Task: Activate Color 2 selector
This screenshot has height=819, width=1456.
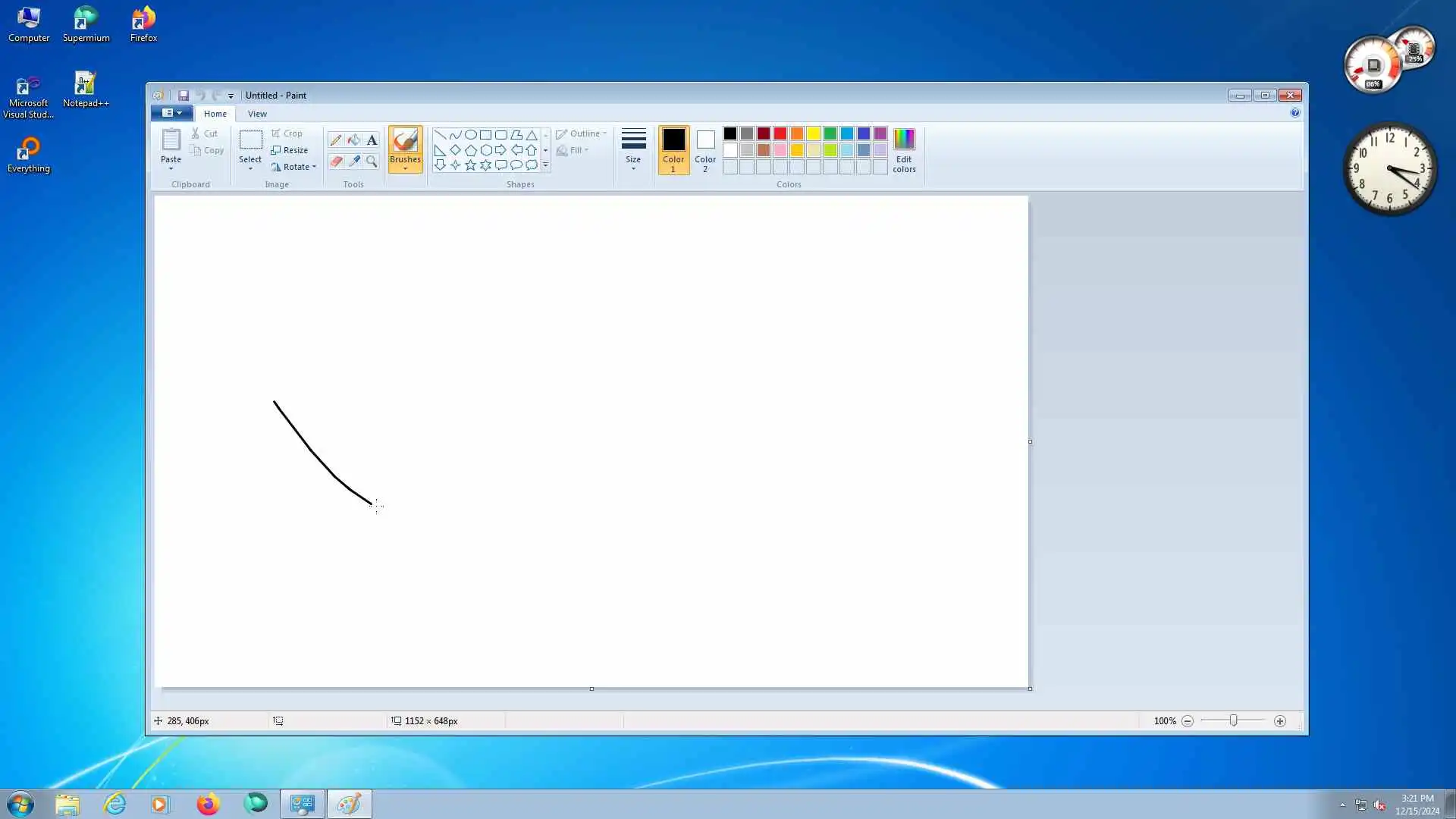Action: click(x=704, y=150)
